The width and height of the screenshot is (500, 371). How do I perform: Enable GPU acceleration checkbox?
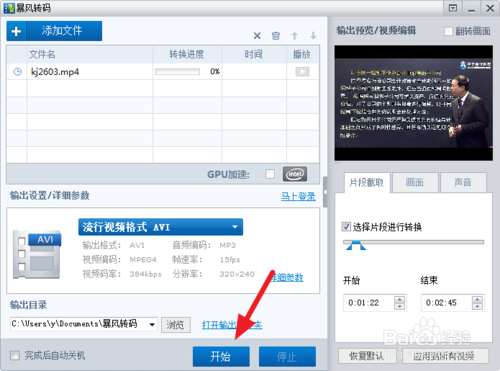270,174
